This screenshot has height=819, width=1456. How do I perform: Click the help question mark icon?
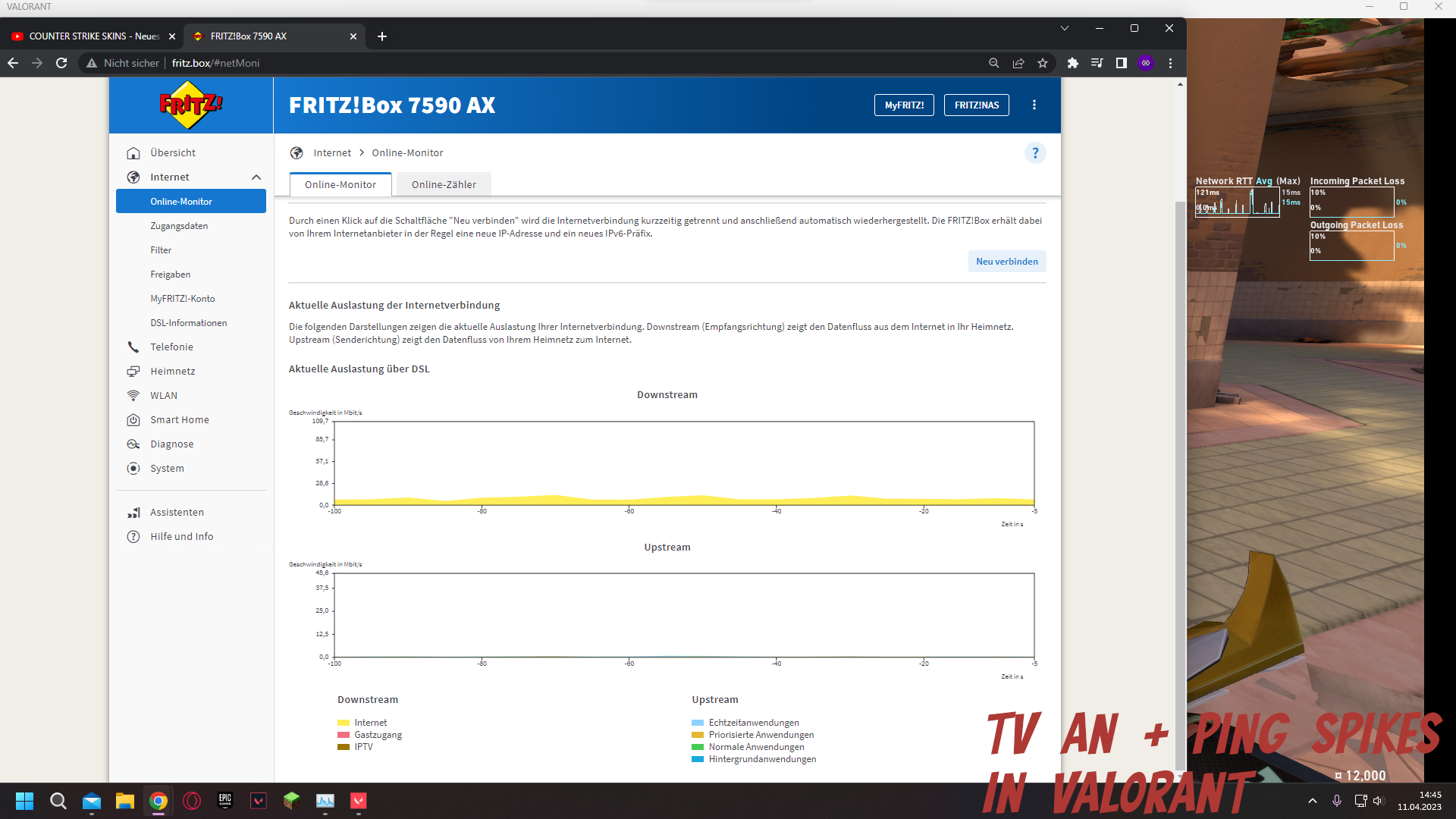pyautogui.click(x=1035, y=153)
